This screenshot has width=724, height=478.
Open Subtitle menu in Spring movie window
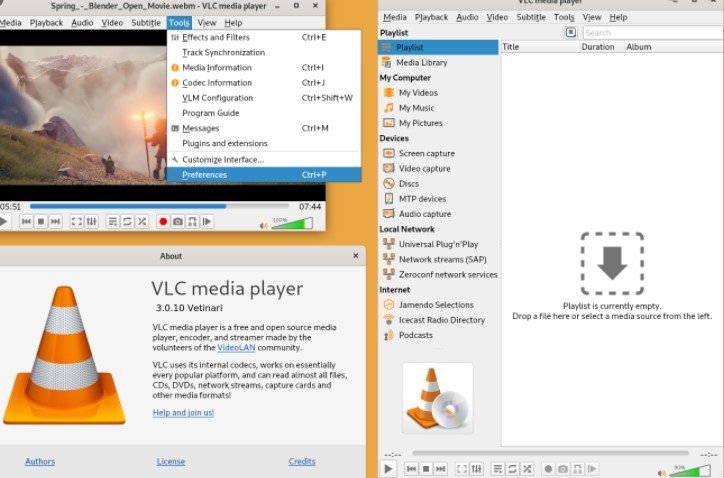146,23
